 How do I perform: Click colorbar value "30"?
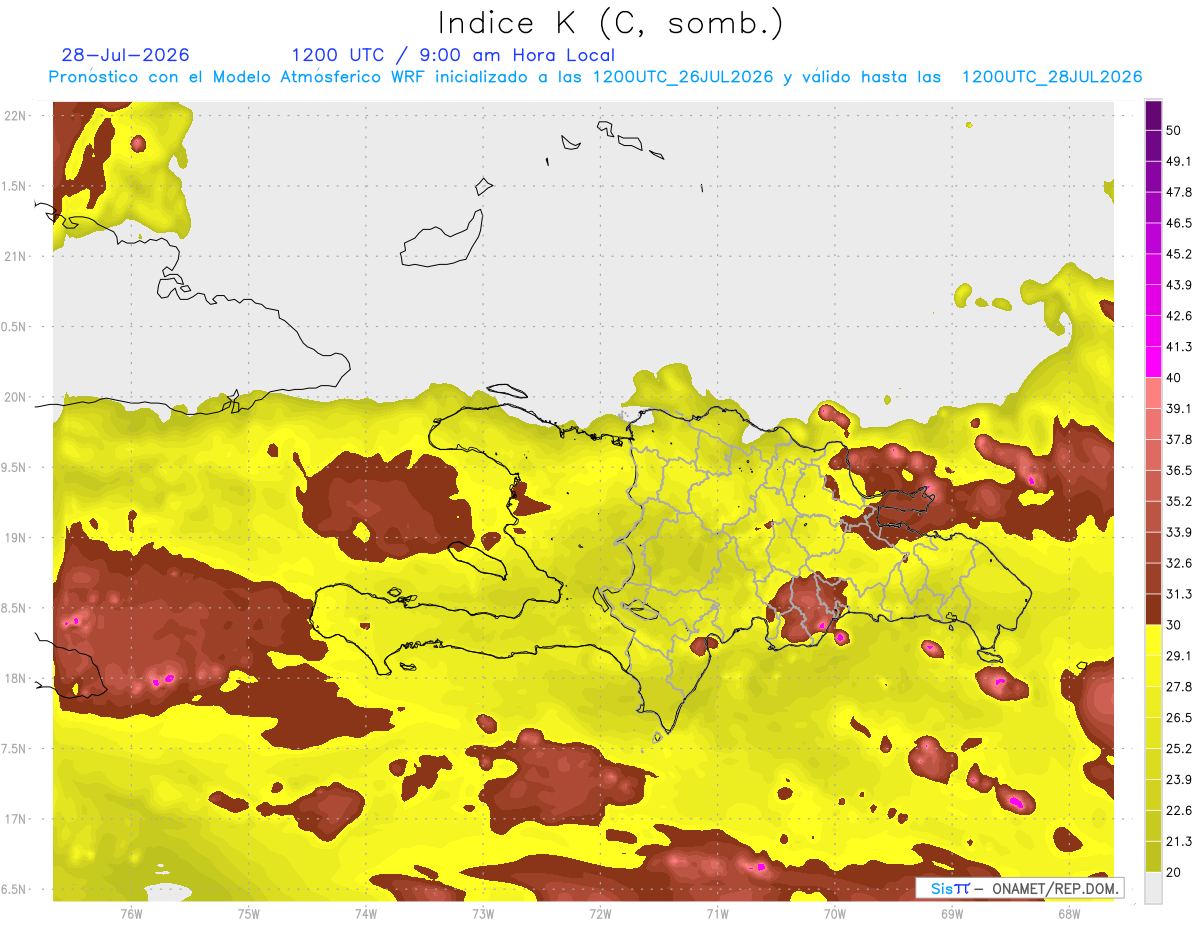point(1175,625)
